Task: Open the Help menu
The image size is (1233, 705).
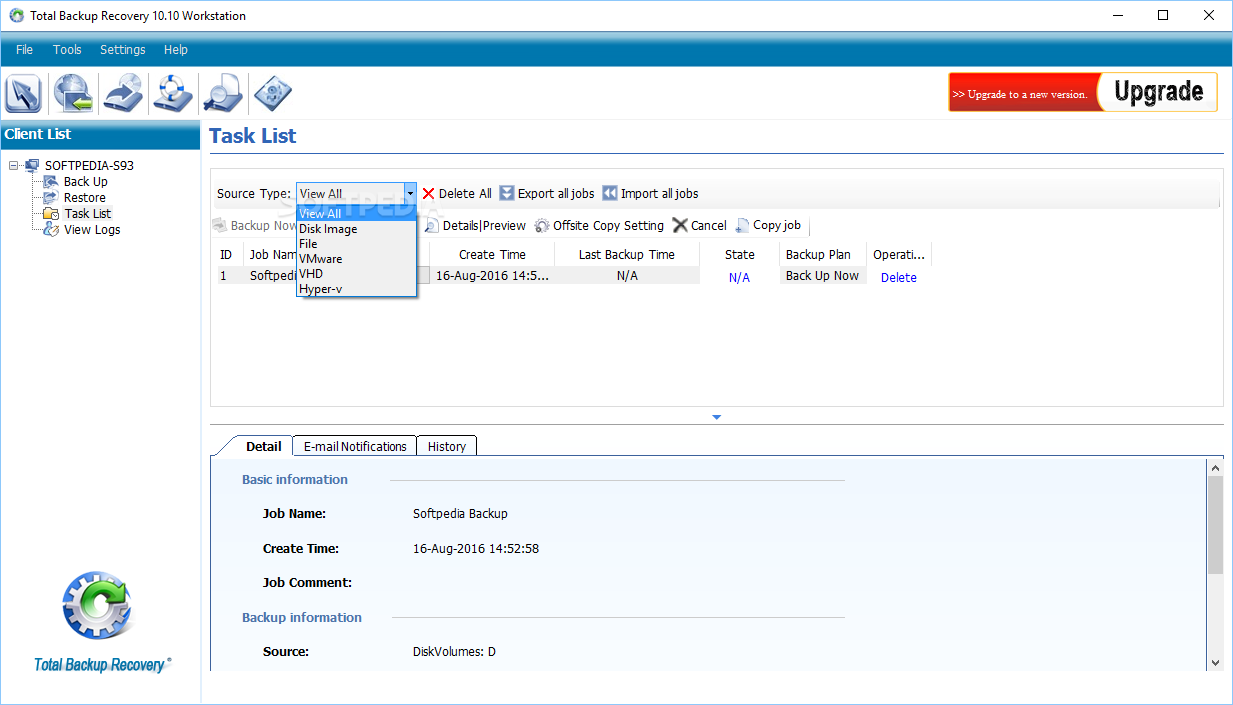Action: (176, 50)
